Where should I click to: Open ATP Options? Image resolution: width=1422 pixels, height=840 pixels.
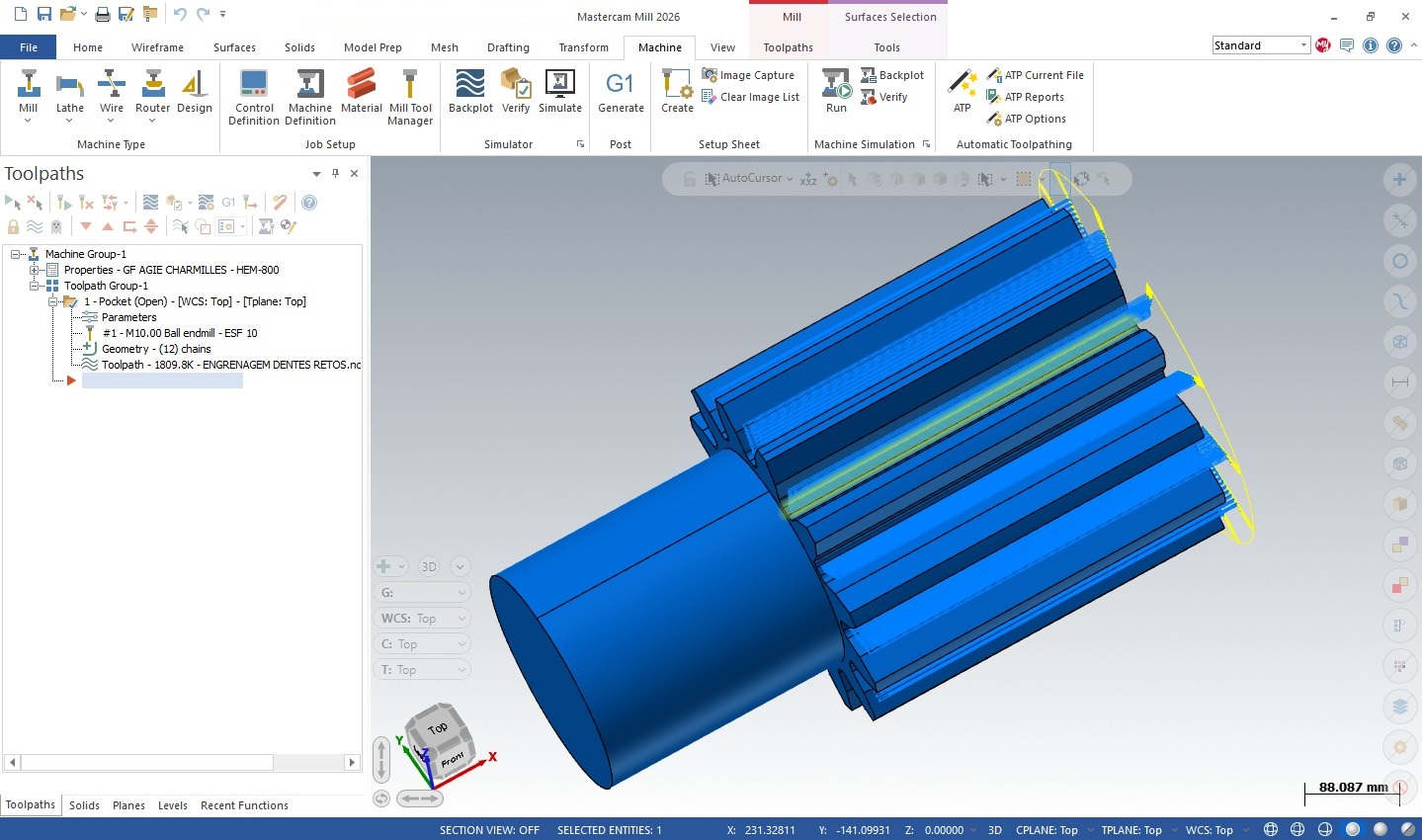point(1026,119)
